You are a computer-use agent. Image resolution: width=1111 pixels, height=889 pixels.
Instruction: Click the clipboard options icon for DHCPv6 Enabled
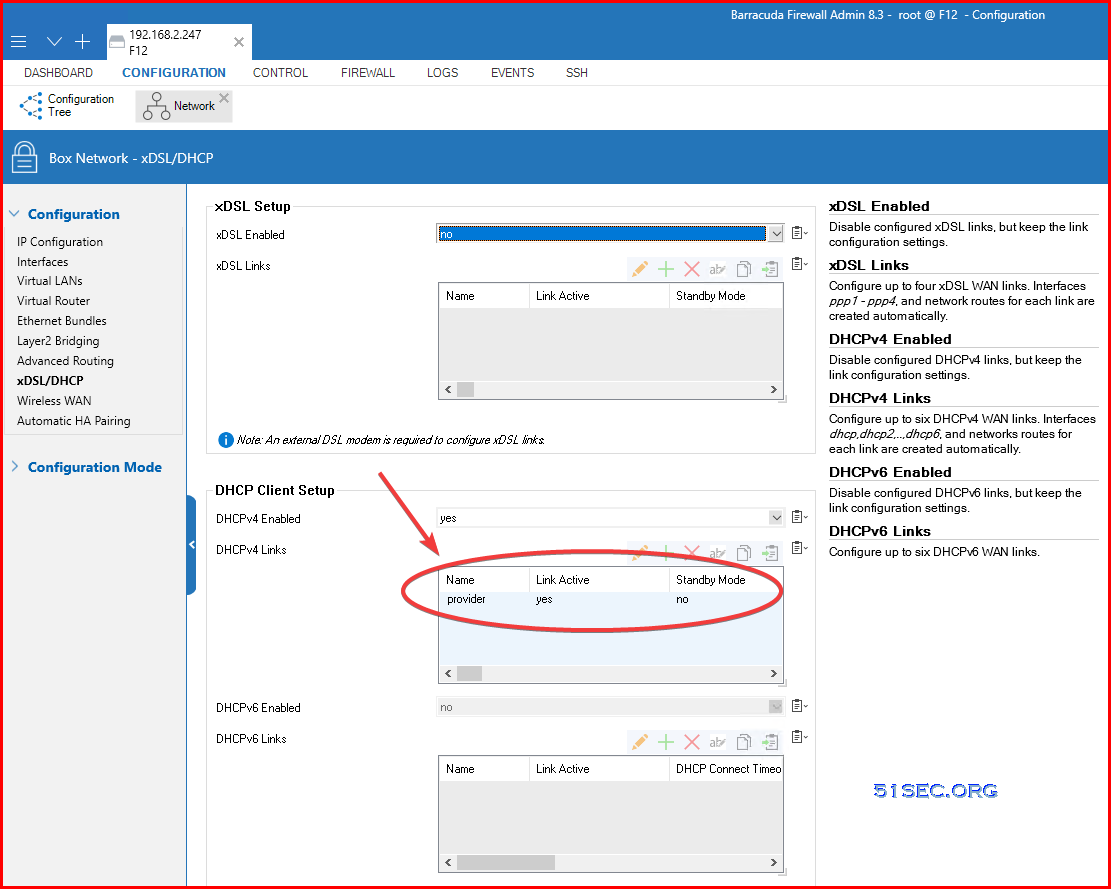(799, 706)
